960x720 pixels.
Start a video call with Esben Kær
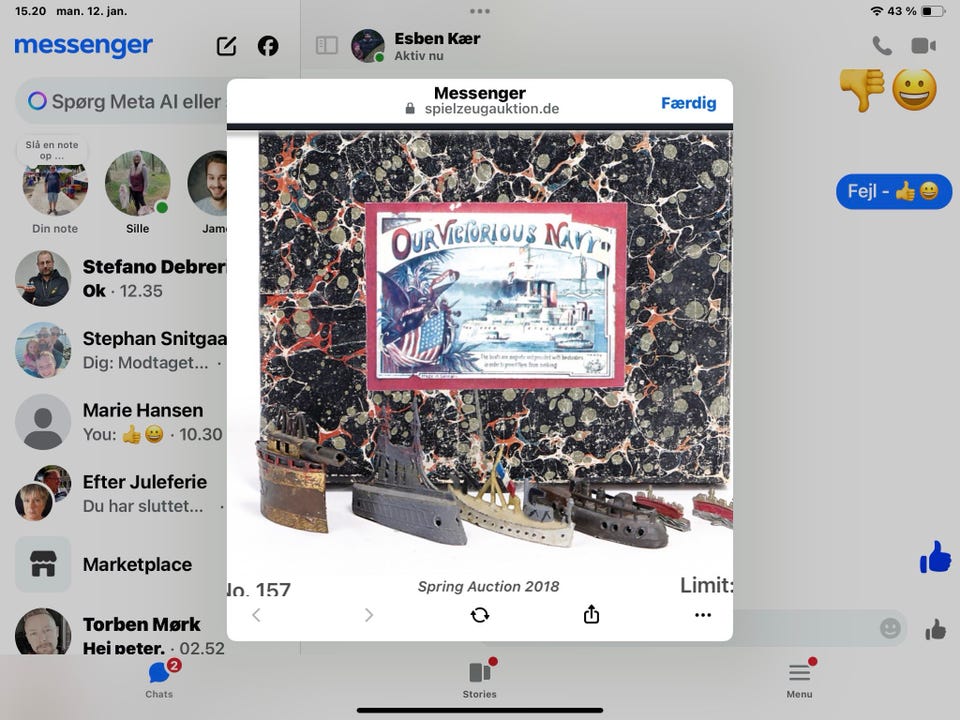(923, 46)
